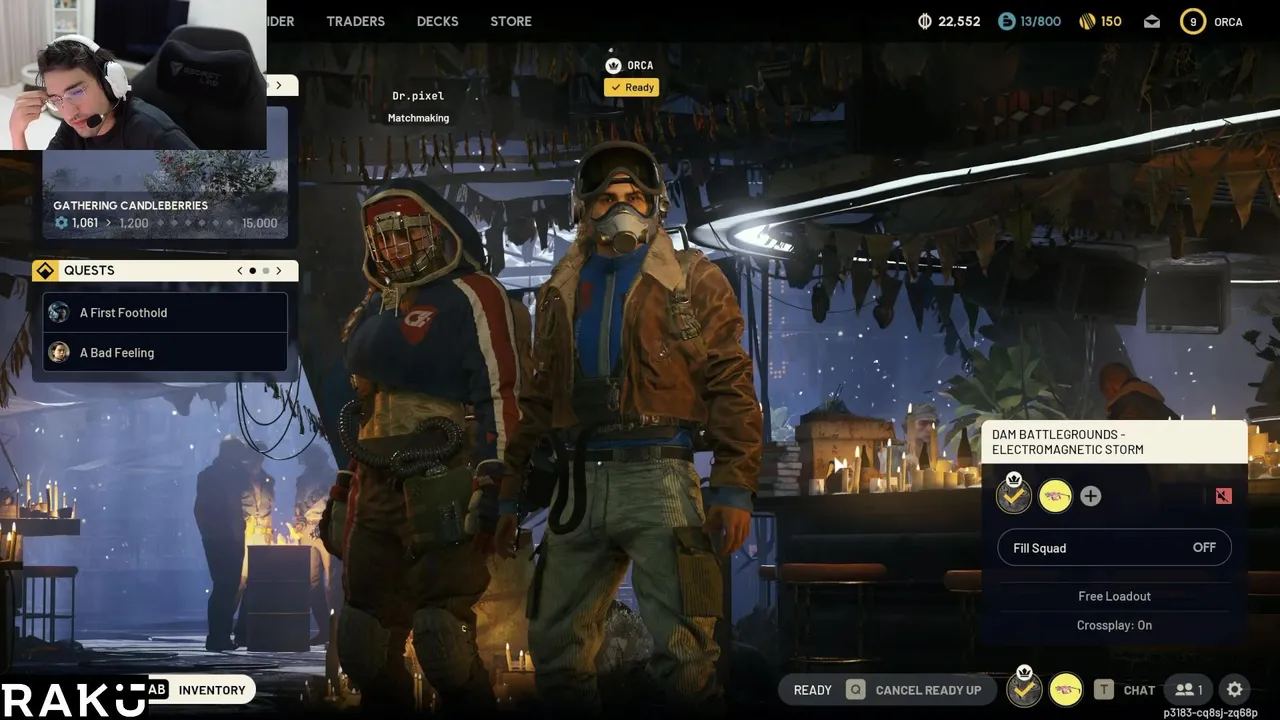1280x720 pixels.
Task: Click ORCA's yellow Ready status tag
Action: tap(631, 87)
